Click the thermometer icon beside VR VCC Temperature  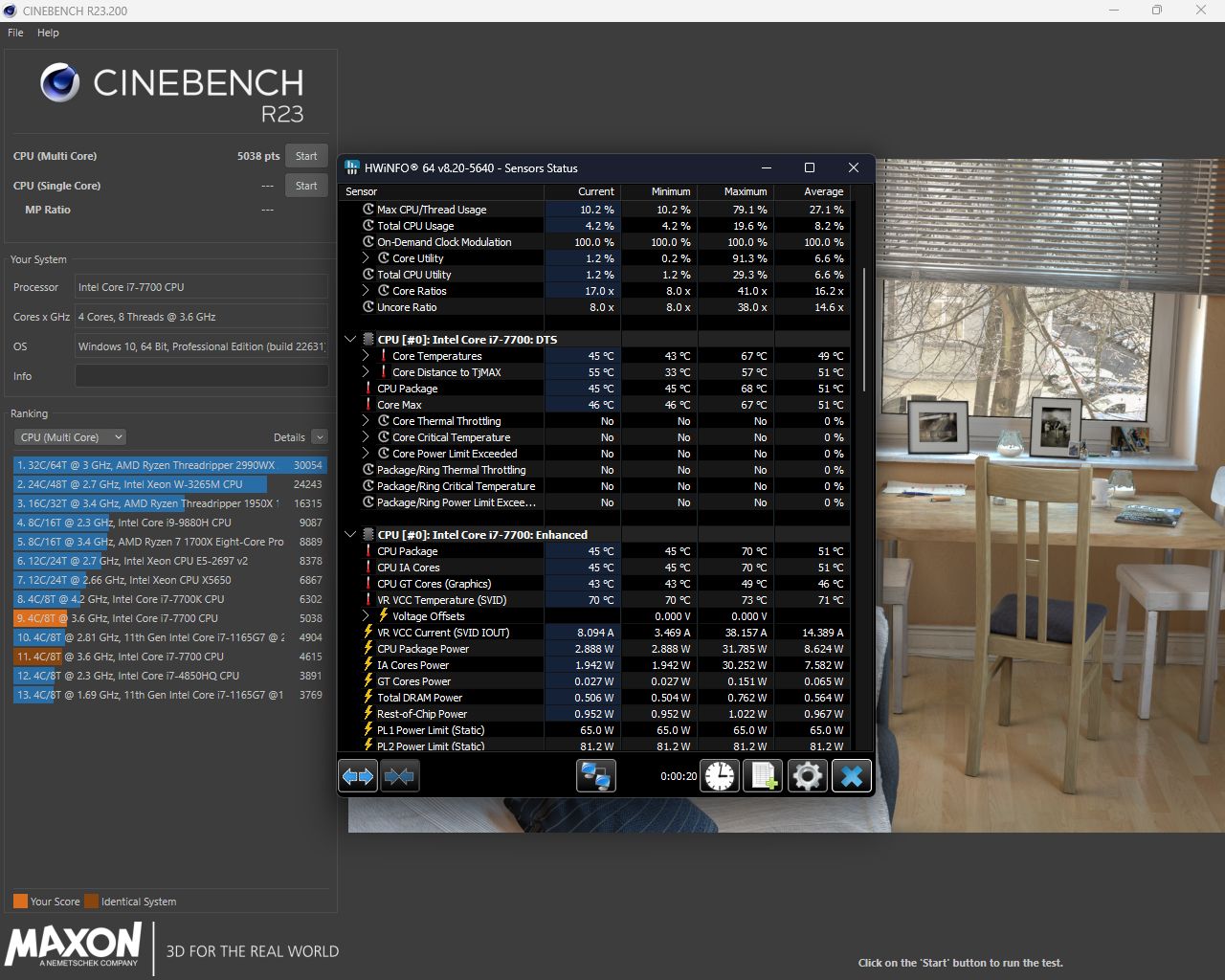368,600
